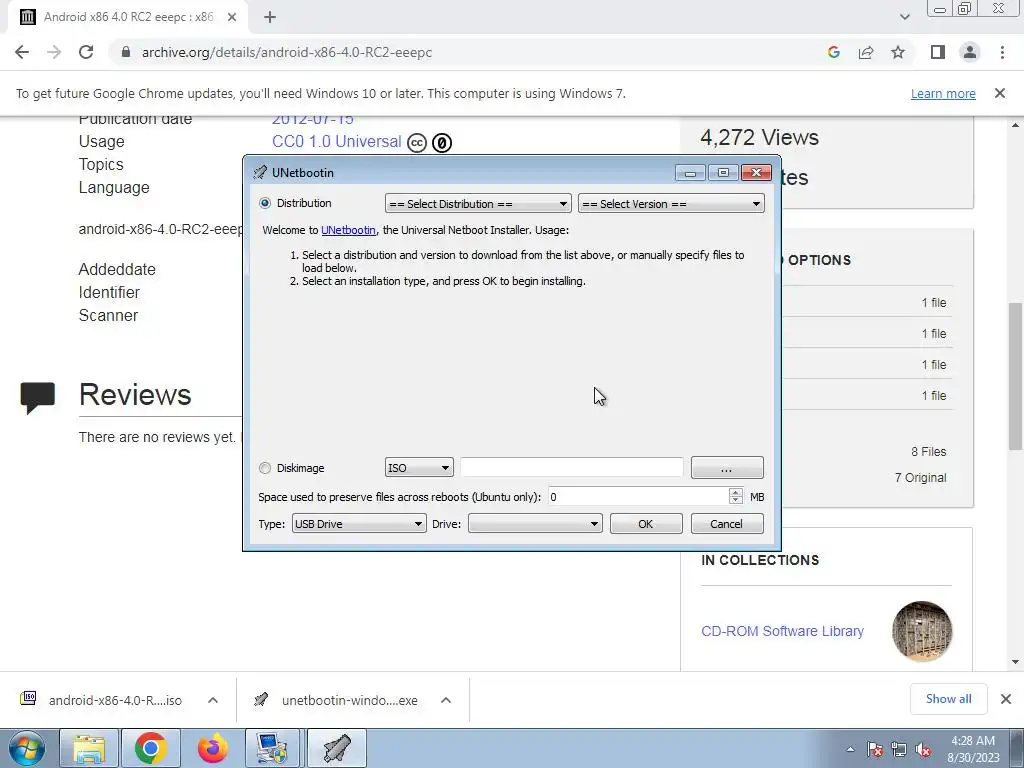Open the ISO diskimage format dropdown
This screenshot has height=768, width=1024.
(419, 468)
